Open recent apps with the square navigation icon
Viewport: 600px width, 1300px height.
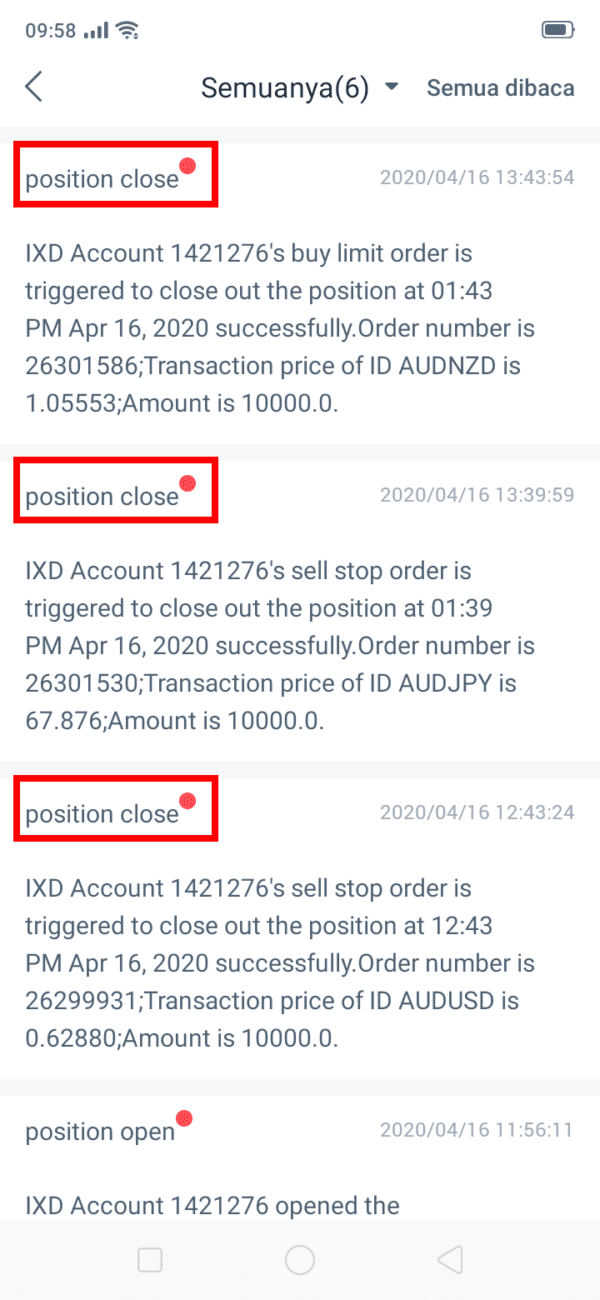tap(150, 1260)
